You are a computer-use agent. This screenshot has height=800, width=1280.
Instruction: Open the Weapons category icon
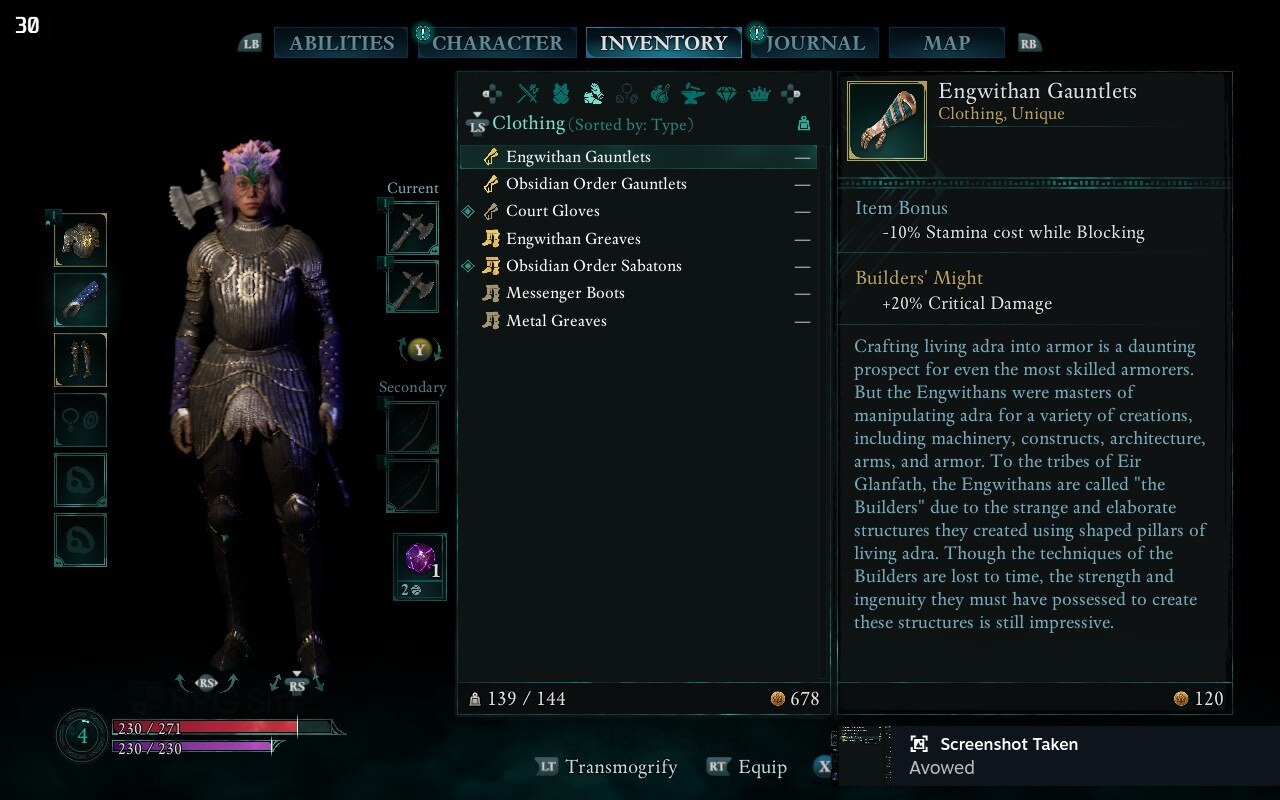tap(527, 94)
